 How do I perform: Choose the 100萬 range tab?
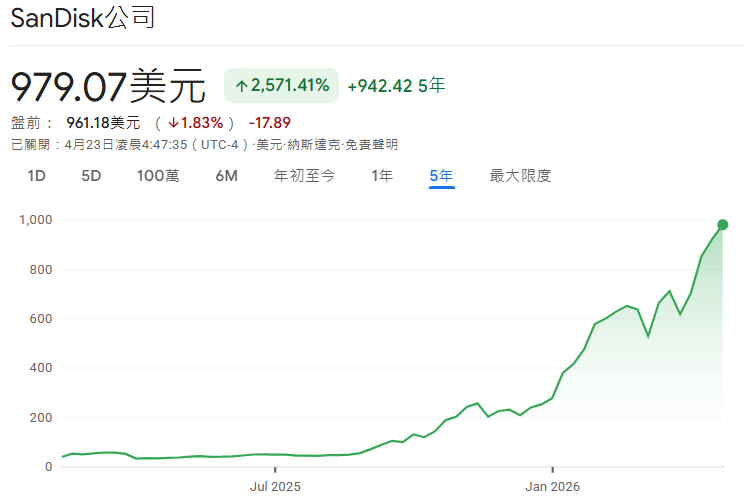coord(158,176)
